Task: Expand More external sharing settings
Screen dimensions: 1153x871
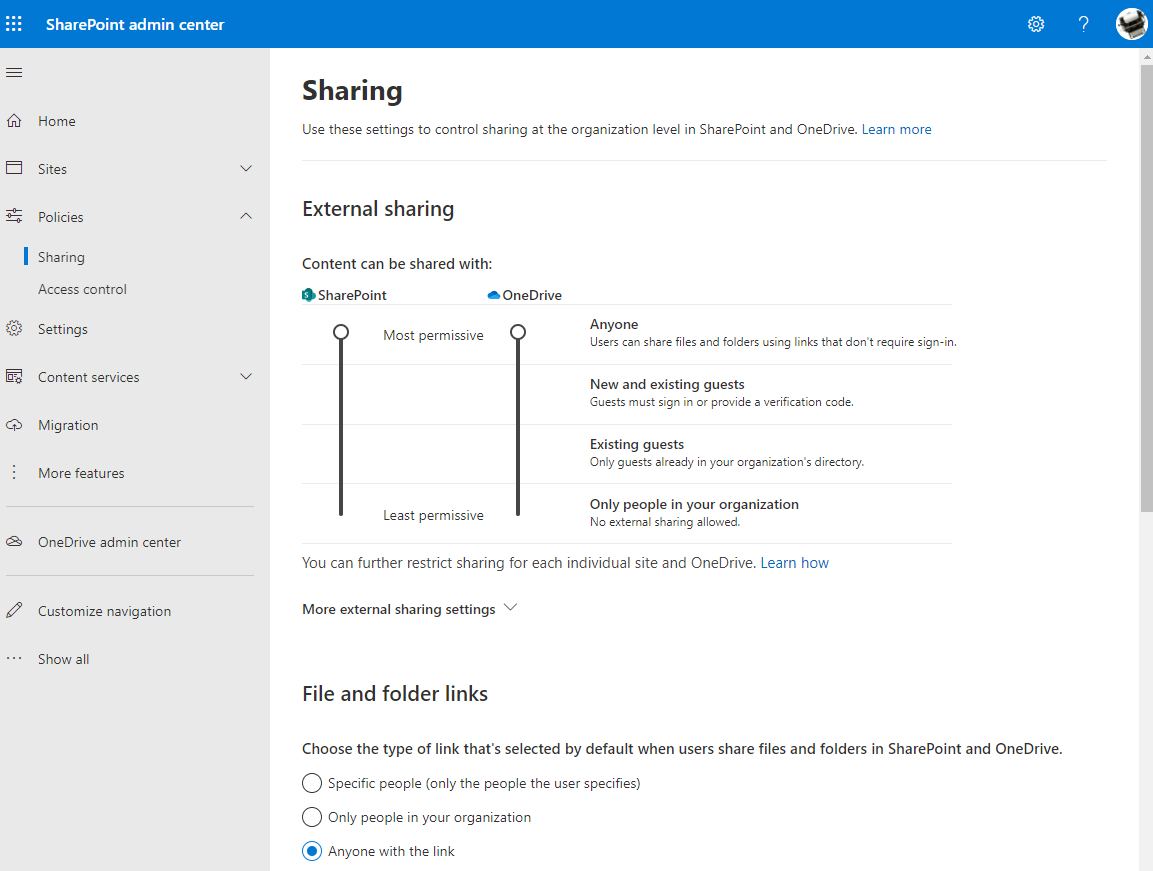Action: 410,609
